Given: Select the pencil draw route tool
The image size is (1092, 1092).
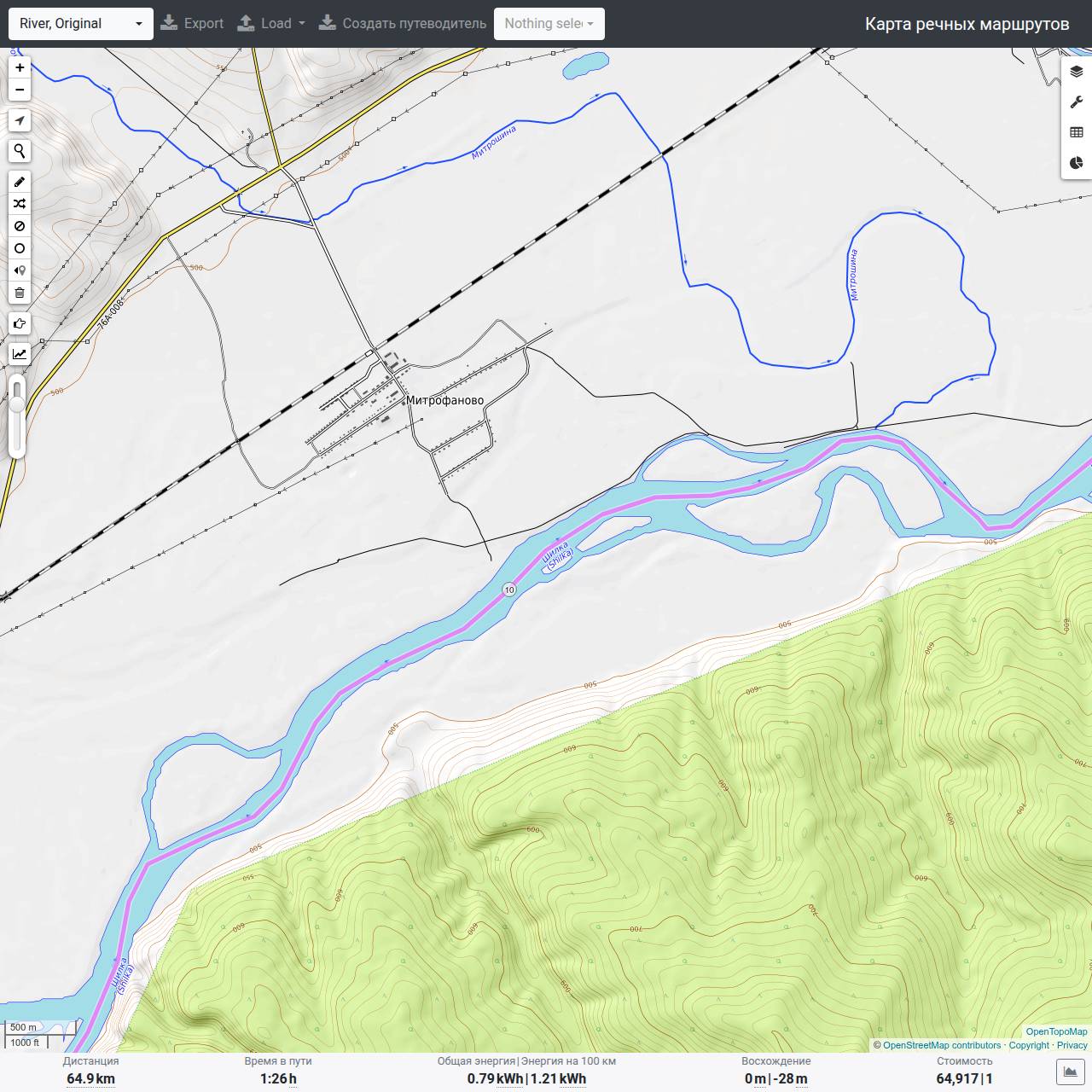Looking at the screenshot, I should [20, 182].
